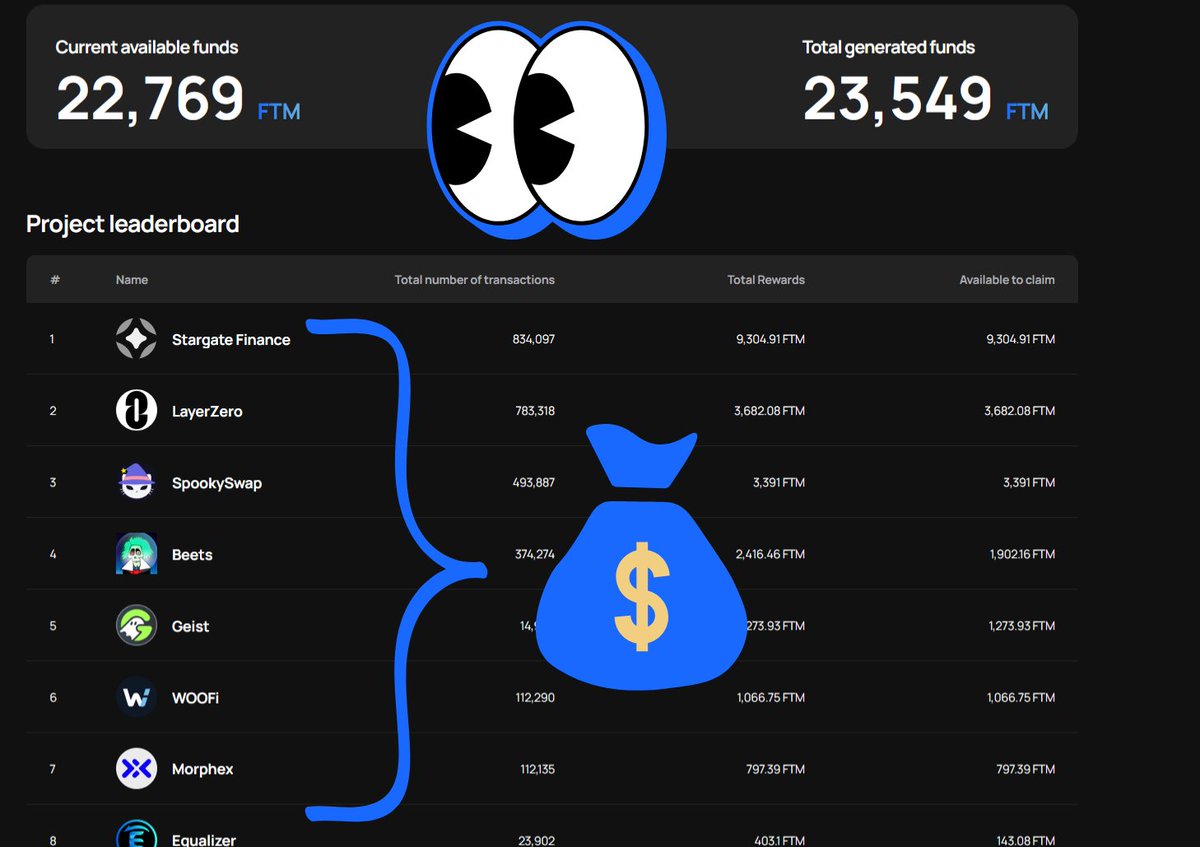The image size is (1200, 847).
Task: Click the 'Total Rewards' column header
Action: (x=766, y=280)
